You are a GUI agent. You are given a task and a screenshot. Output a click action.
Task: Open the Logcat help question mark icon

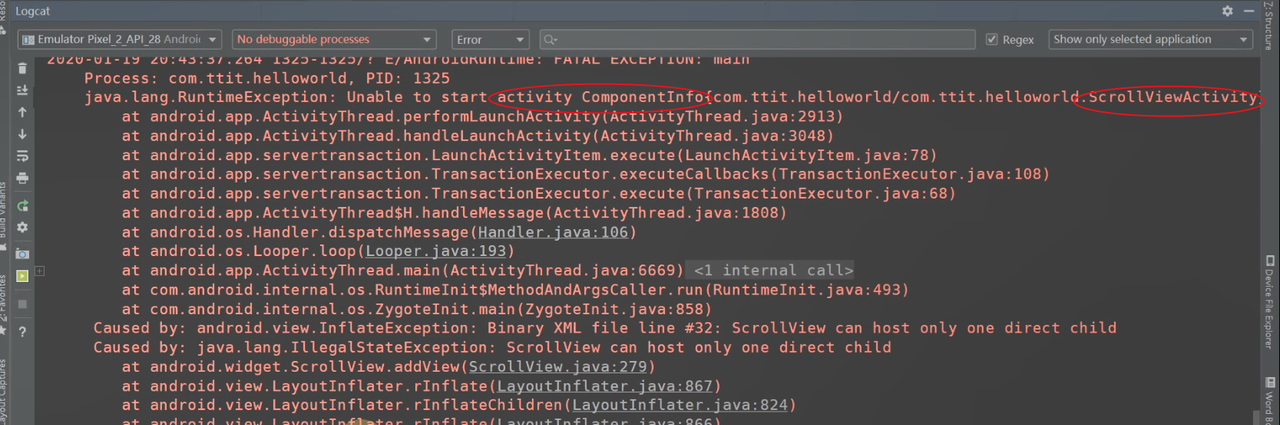[x=22, y=332]
